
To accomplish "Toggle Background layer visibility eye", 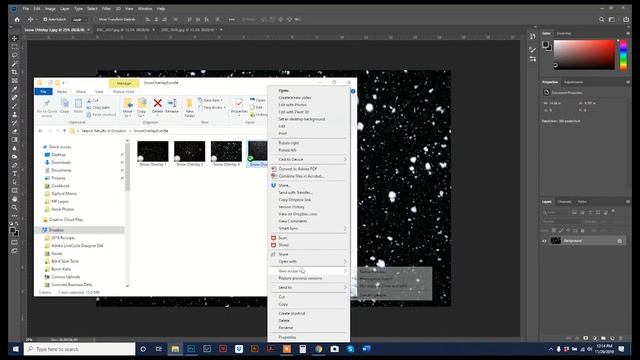I will click(544, 241).
